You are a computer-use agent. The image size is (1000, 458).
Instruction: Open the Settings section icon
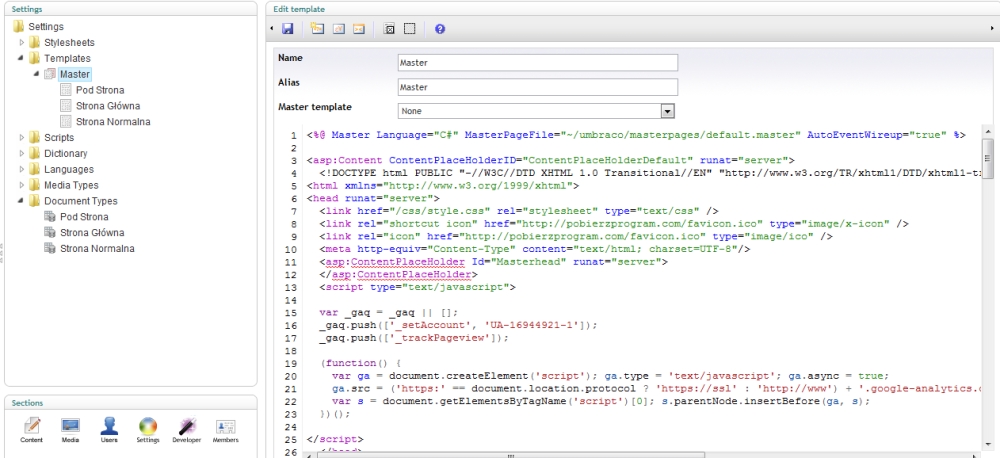[147, 431]
